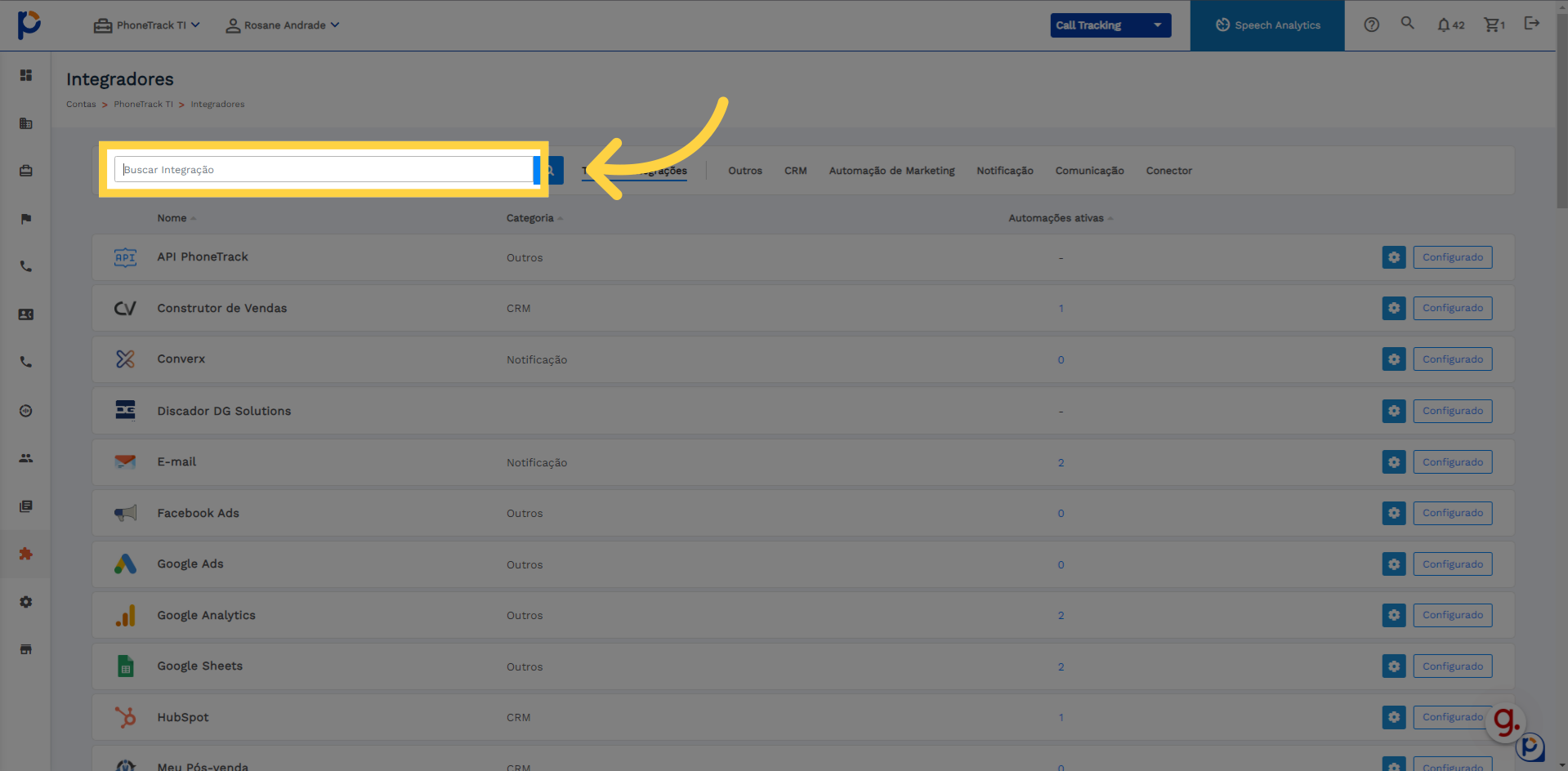The height and width of the screenshot is (771, 1568).
Task: Open the gear settings for Converx
Action: (1394, 359)
